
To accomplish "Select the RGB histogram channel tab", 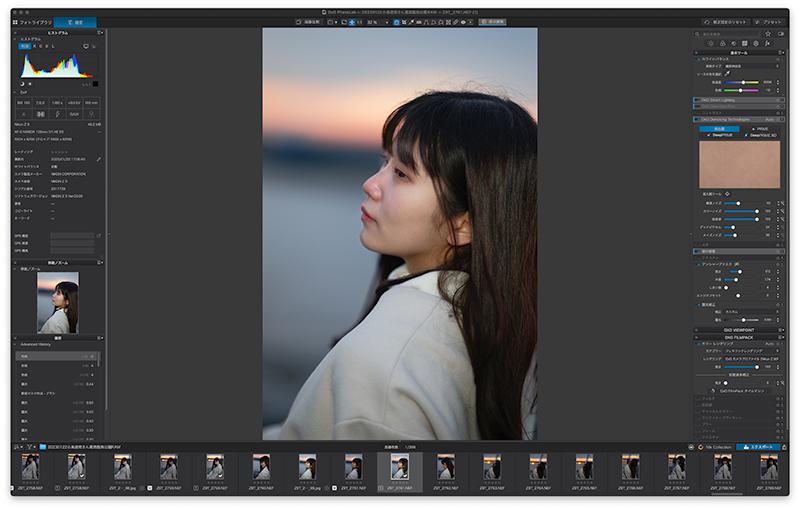I will click(x=24, y=46).
